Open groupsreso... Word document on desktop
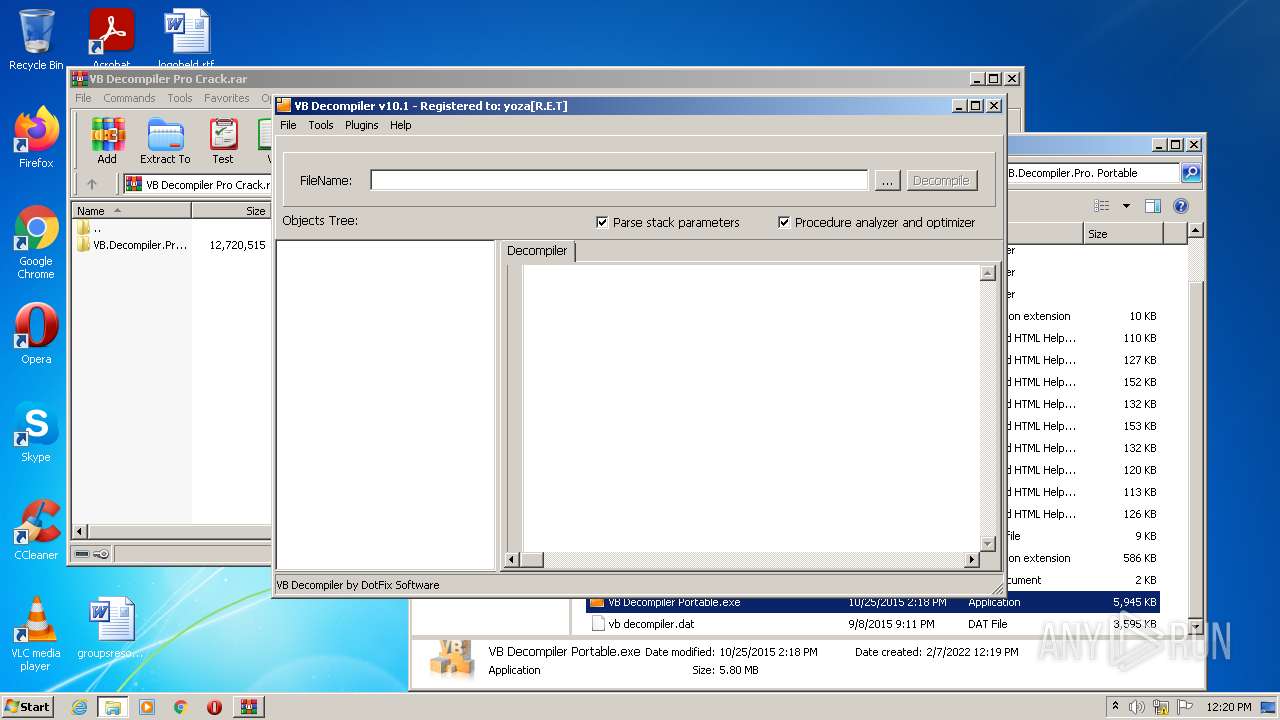Image resolution: width=1280 pixels, height=720 pixels. point(111,628)
